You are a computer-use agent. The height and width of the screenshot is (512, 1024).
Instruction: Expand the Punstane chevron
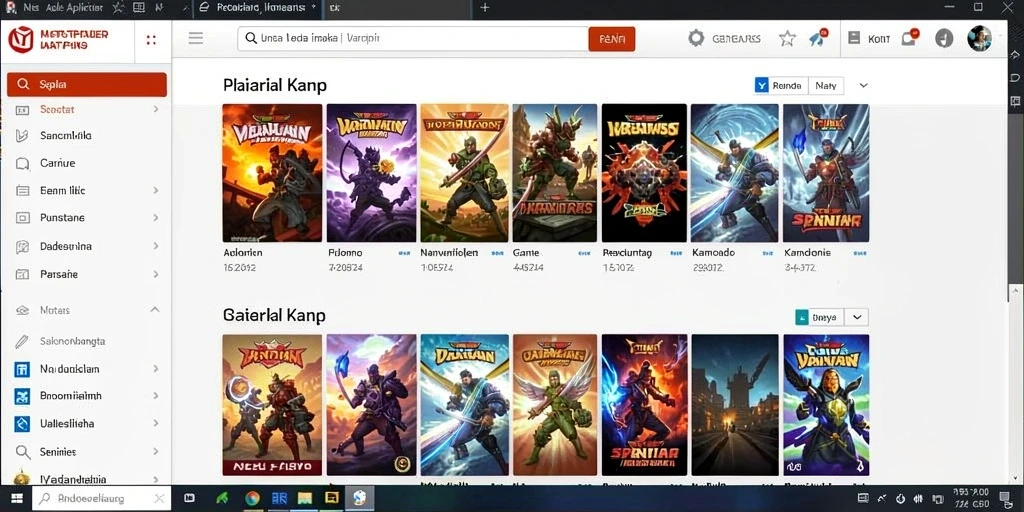[155, 218]
